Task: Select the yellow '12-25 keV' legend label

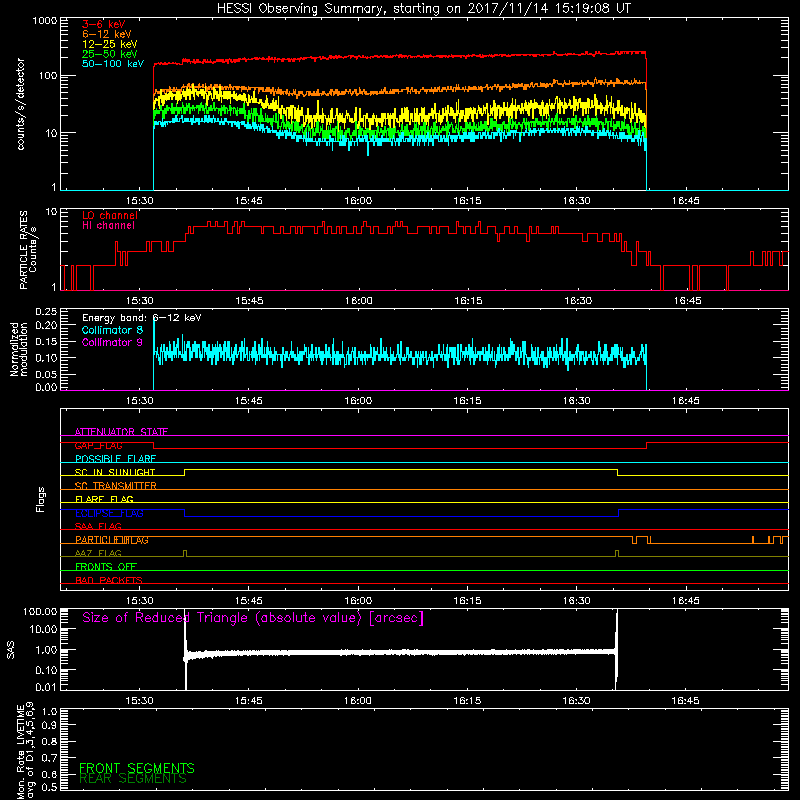Action: (110, 44)
